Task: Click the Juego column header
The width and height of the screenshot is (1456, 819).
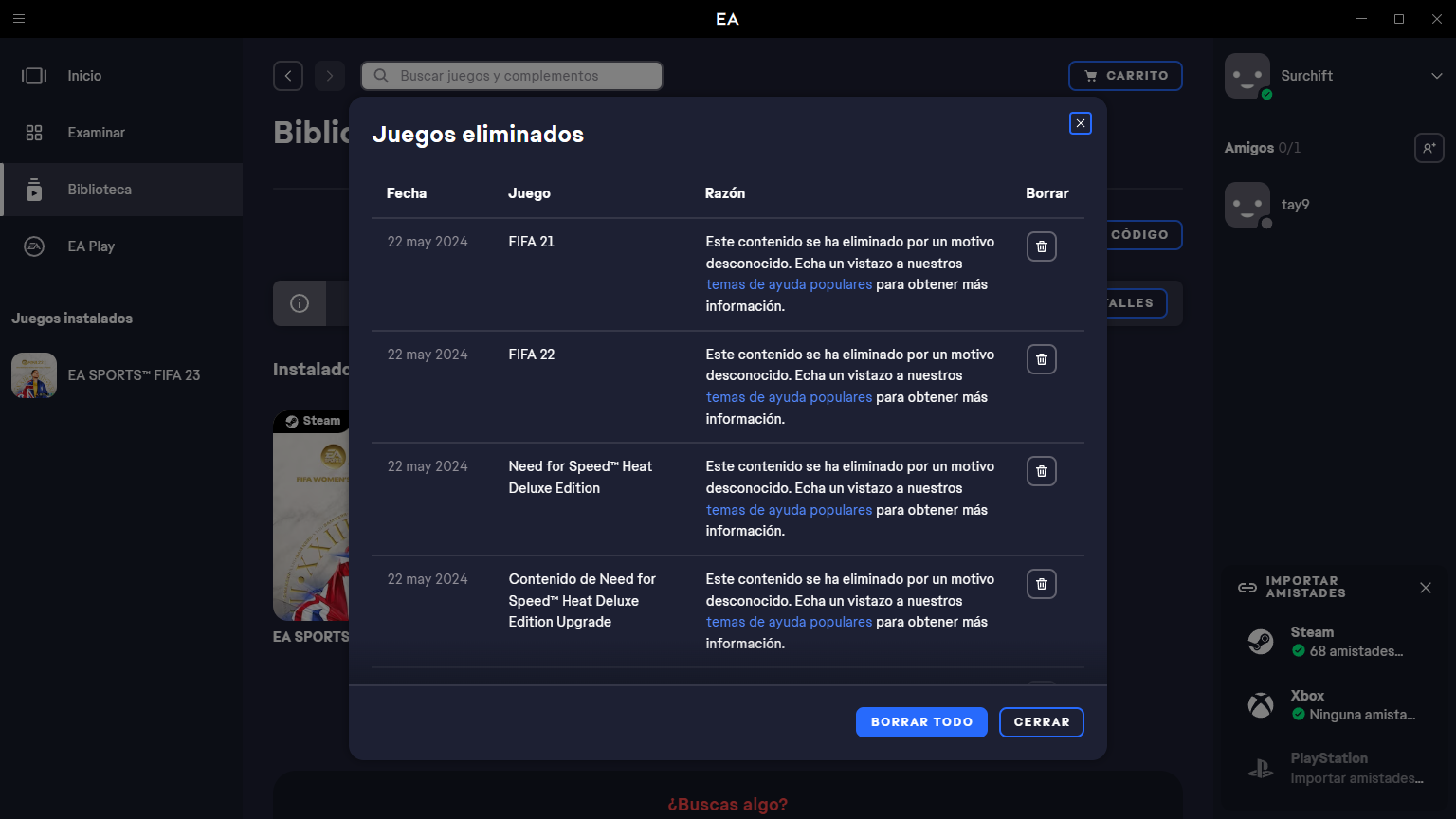Action: click(529, 193)
